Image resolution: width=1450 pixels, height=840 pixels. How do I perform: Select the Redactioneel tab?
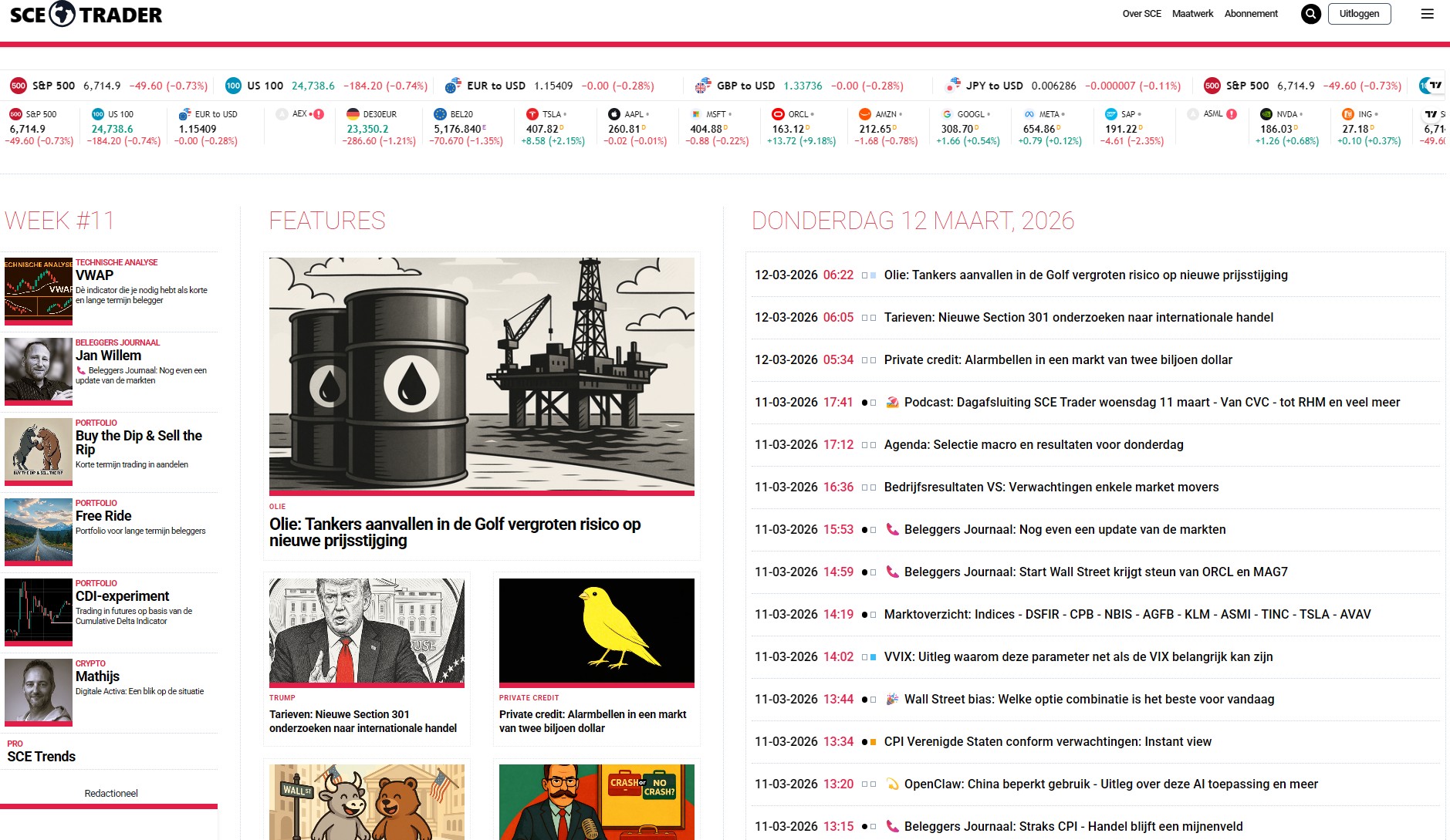click(111, 793)
